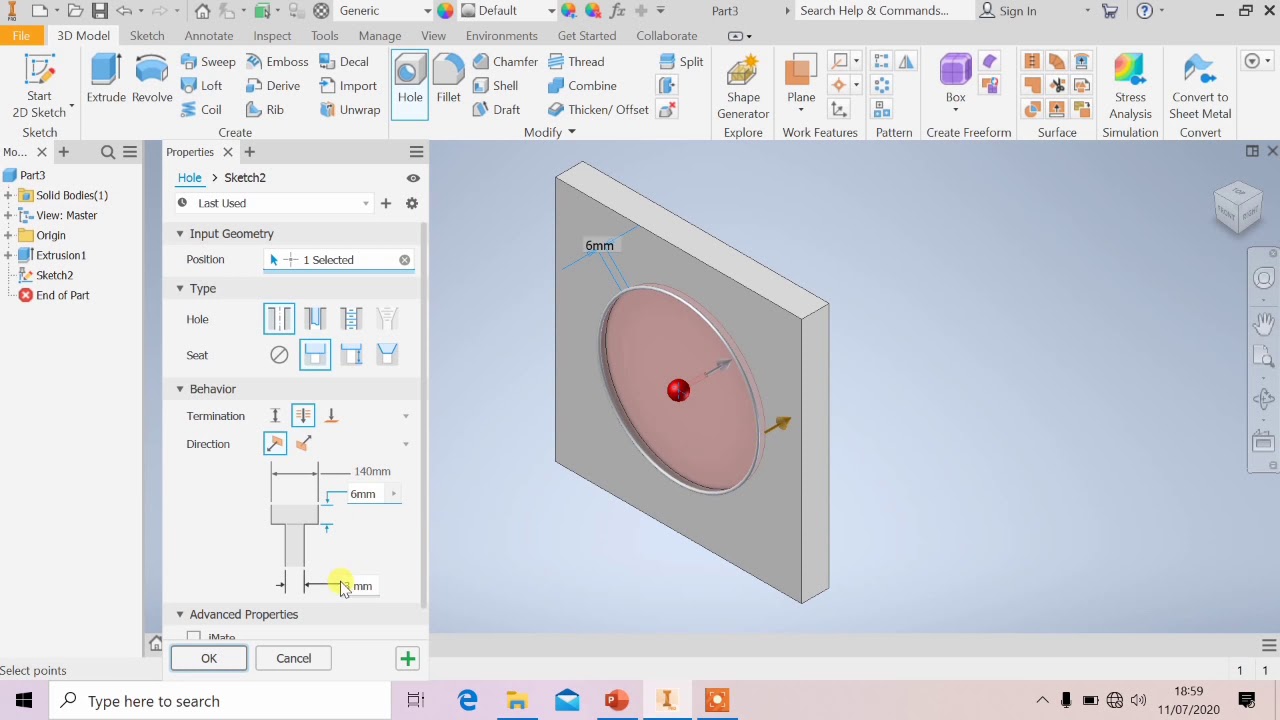Apply and create new hole
This screenshot has height=720, width=1280.
(407, 658)
